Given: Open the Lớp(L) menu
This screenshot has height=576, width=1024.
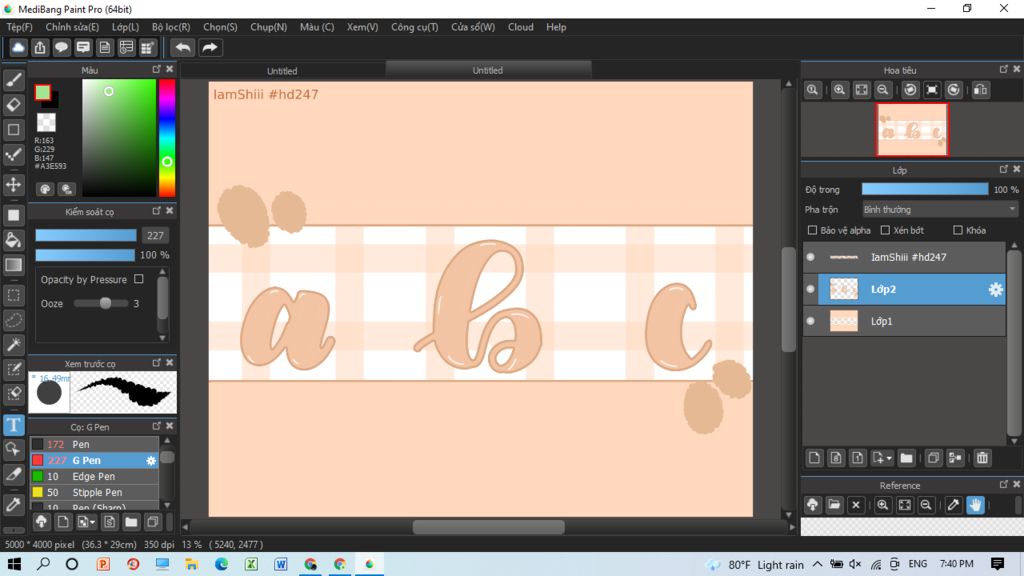Looking at the screenshot, I should tap(125, 27).
